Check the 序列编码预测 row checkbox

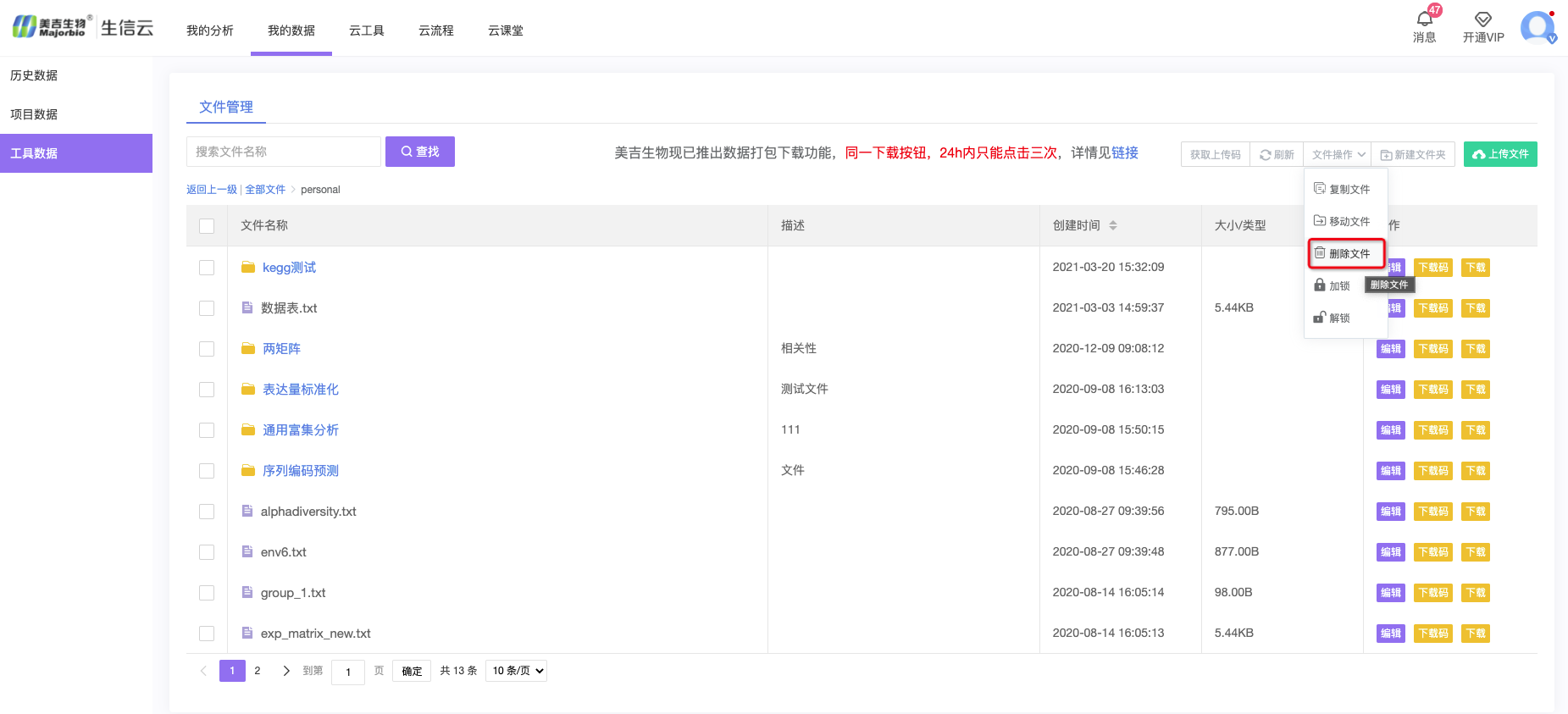click(207, 471)
